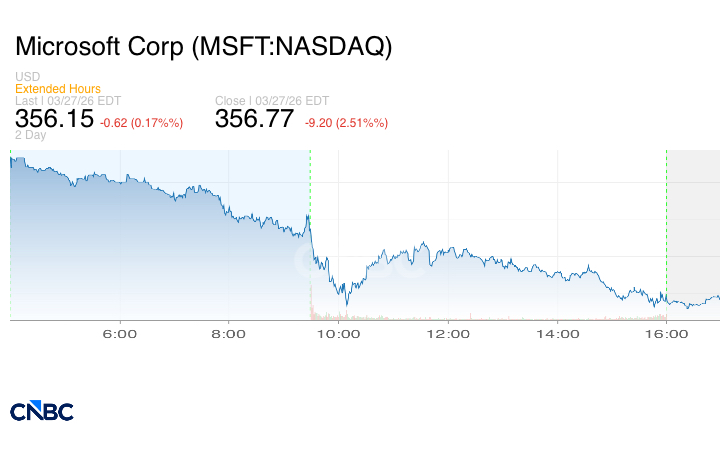This screenshot has width=720, height=450.
Task: Click the 6:00 time axis label
Action: tap(120, 335)
